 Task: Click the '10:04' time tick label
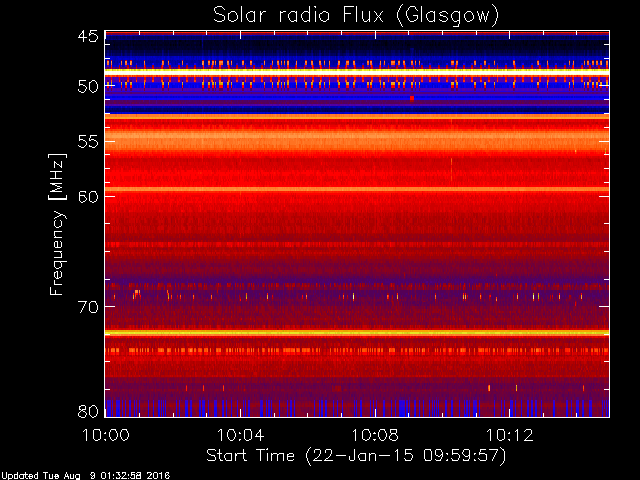[240, 435]
